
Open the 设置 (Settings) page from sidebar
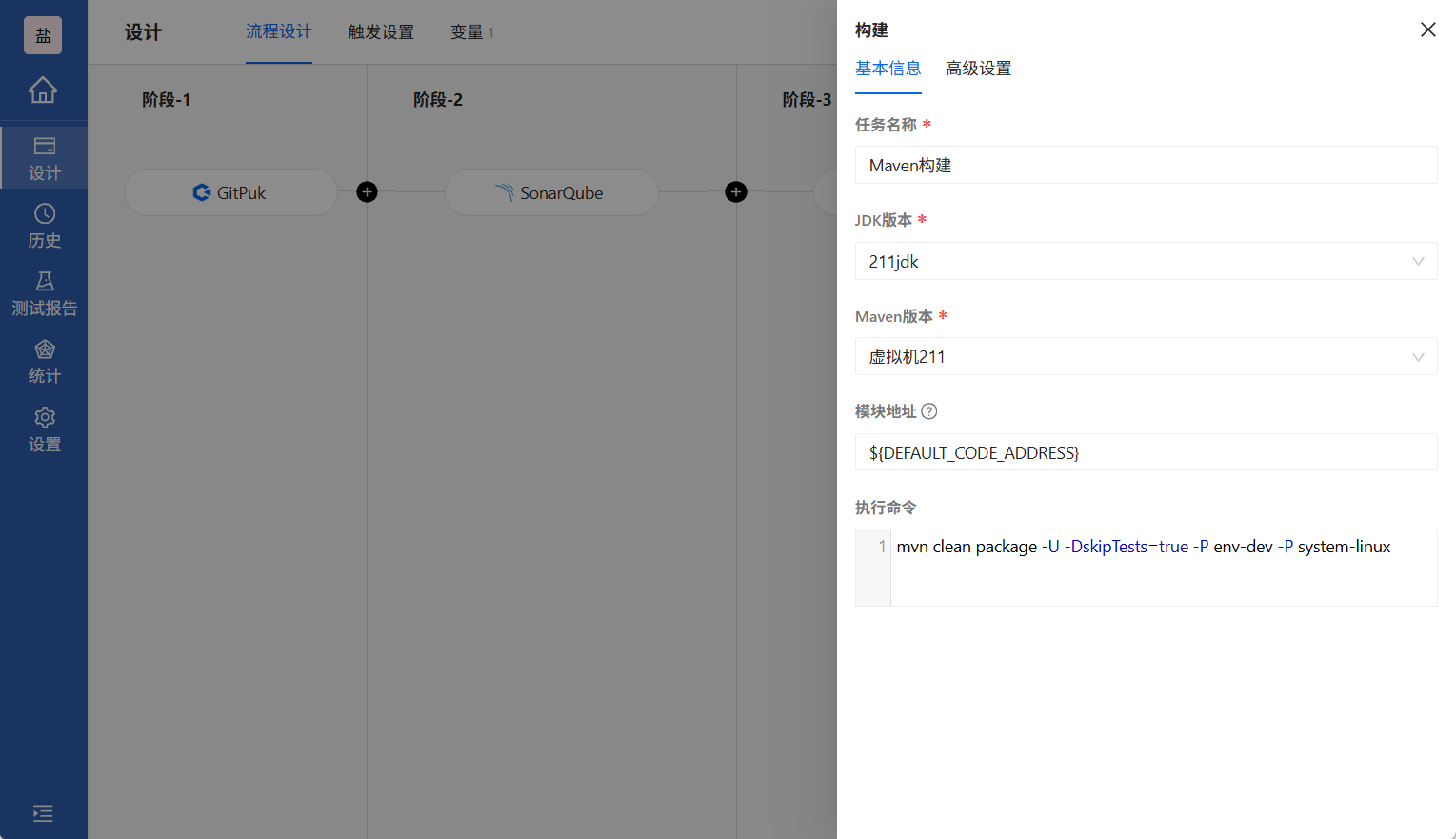44,429
